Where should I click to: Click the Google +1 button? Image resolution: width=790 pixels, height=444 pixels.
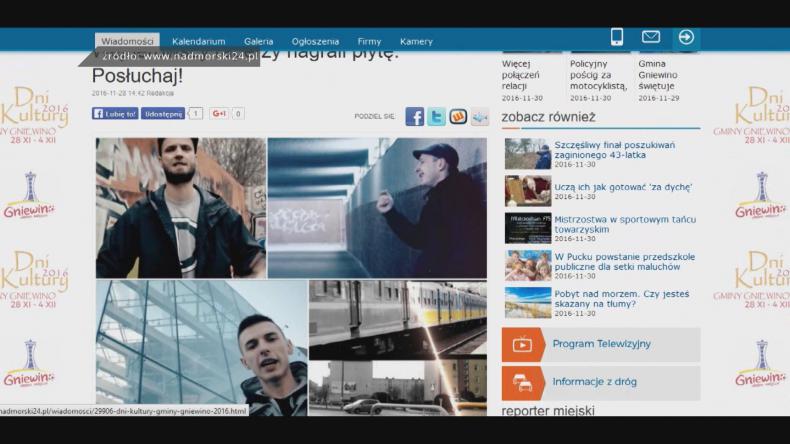pos(220,113)
